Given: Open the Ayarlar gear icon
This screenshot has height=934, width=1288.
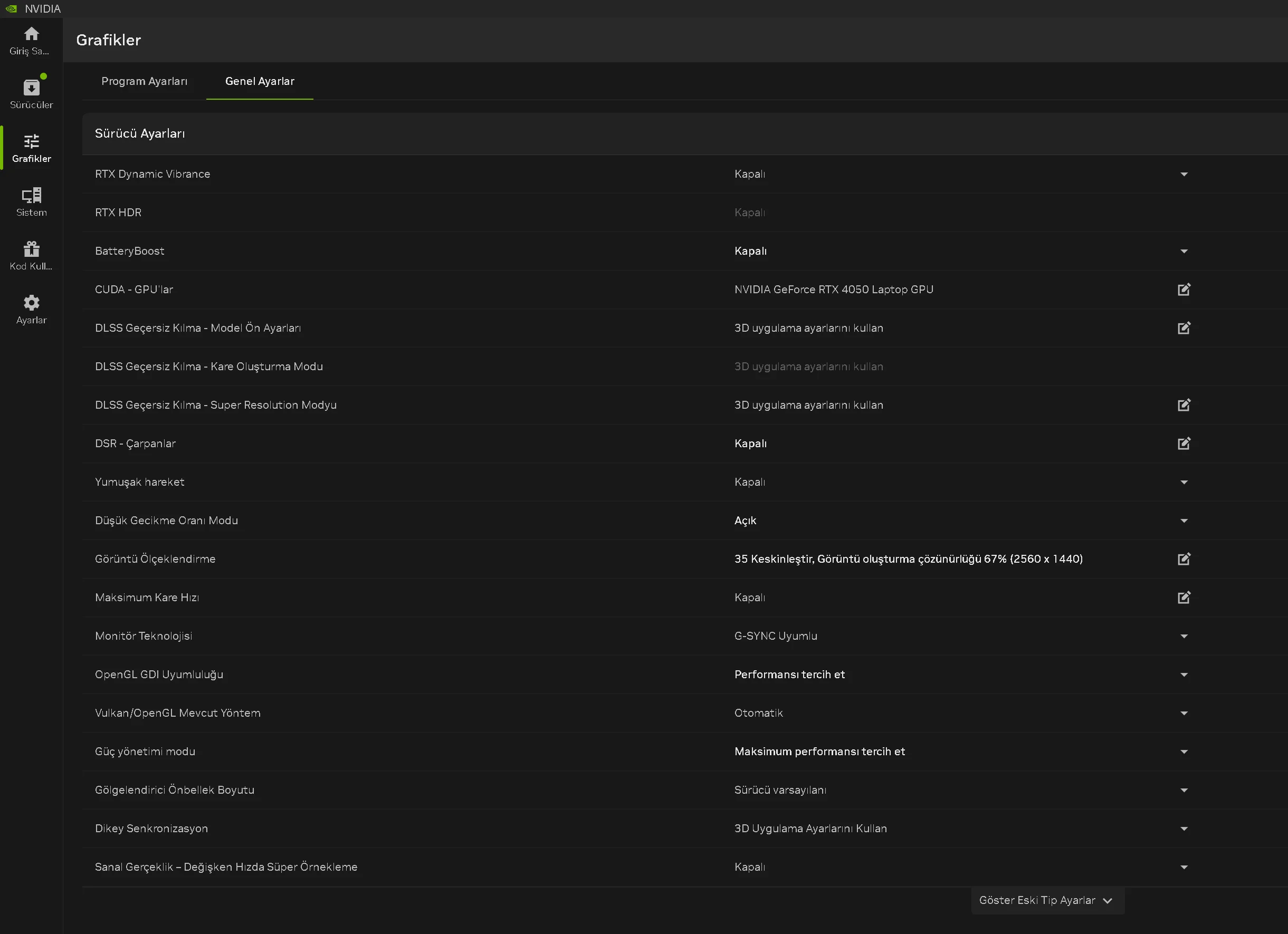Looking at the screenshot, I should pos(31,310).
